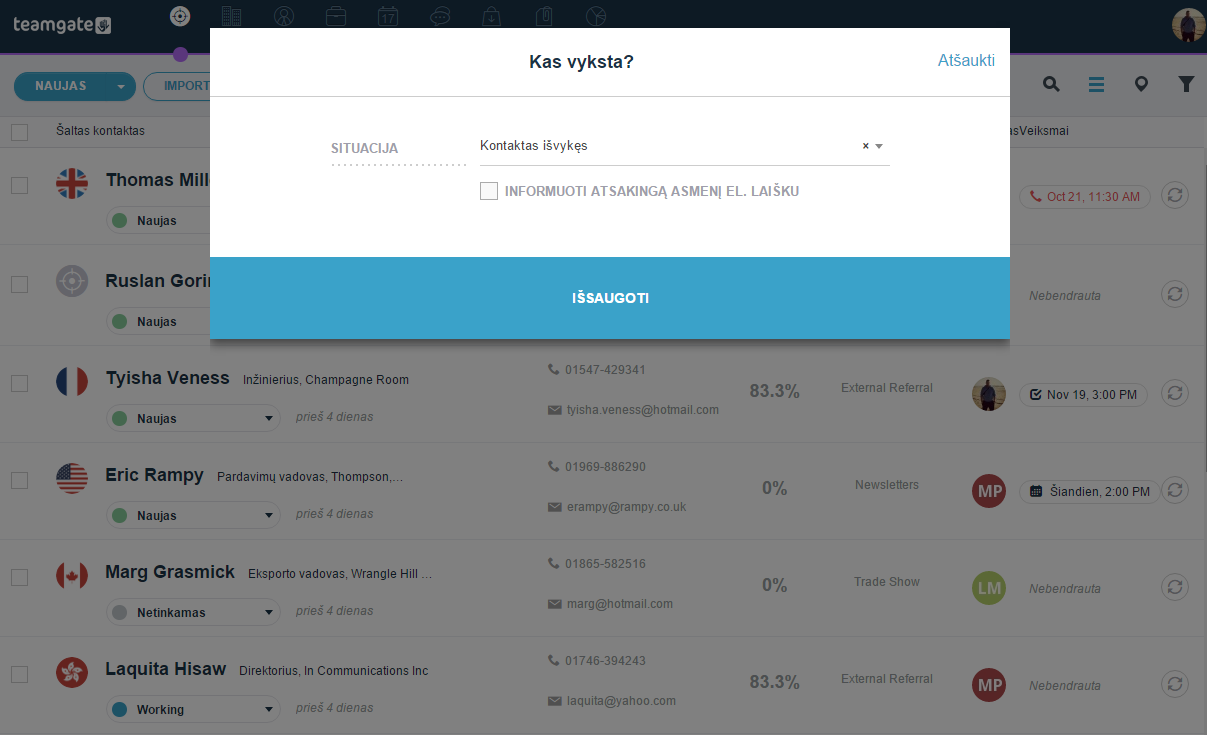The height and width of the screenshot is (735, 1207).
Task: Open the People icon in top navigation
Action: pos(284,16)
